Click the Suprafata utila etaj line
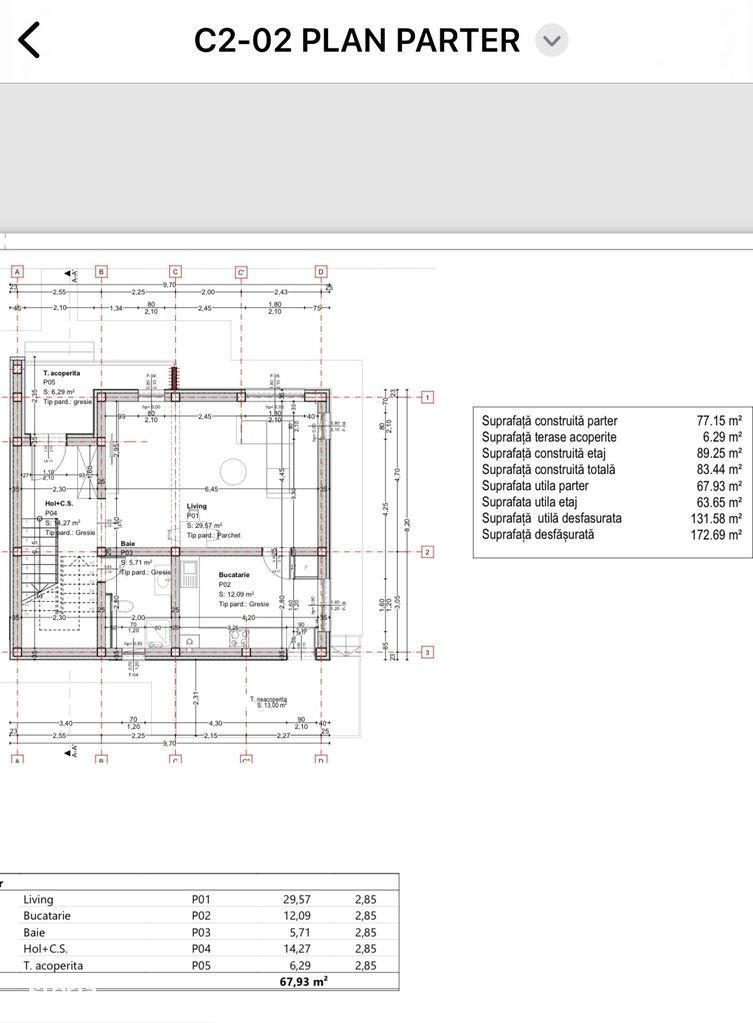 click(611, 502)
